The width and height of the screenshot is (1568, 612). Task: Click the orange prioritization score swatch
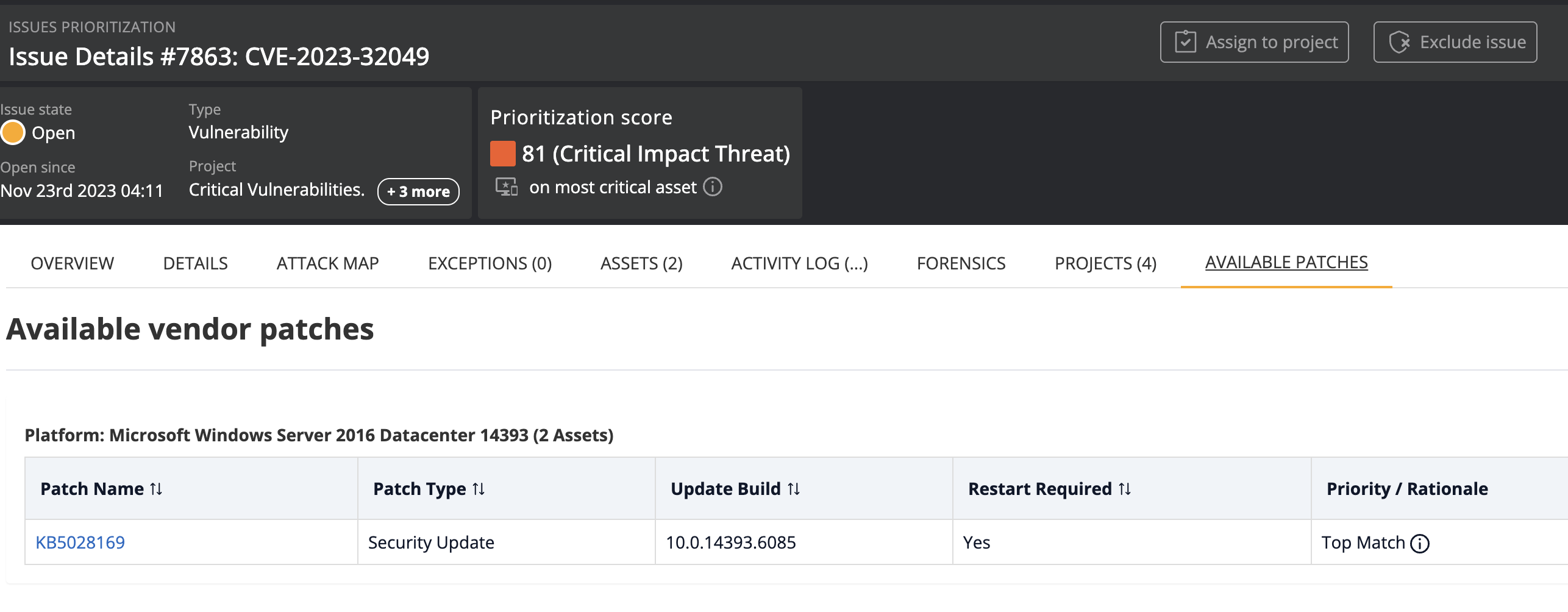pyautogui.click(x=503, y=154)
